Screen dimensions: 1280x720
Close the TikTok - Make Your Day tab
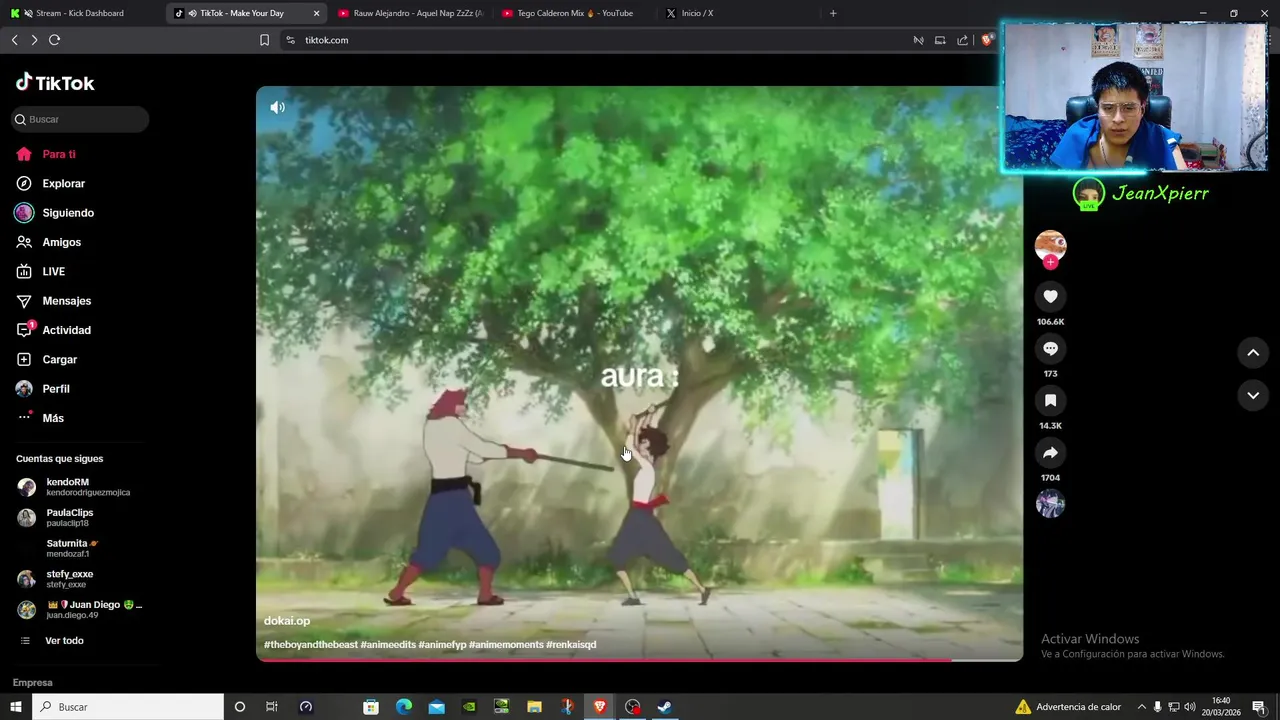pyautogui.click(x=316, y=13)
